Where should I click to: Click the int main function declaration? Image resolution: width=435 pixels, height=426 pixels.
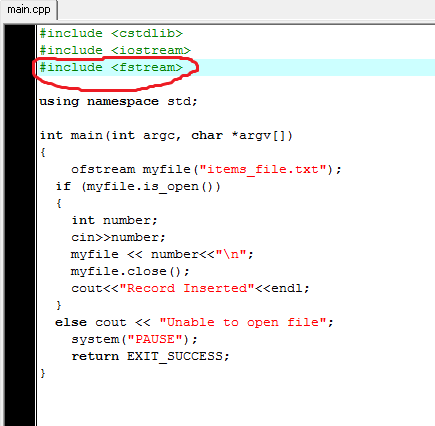pyautogui.click(x=166, y=136)
